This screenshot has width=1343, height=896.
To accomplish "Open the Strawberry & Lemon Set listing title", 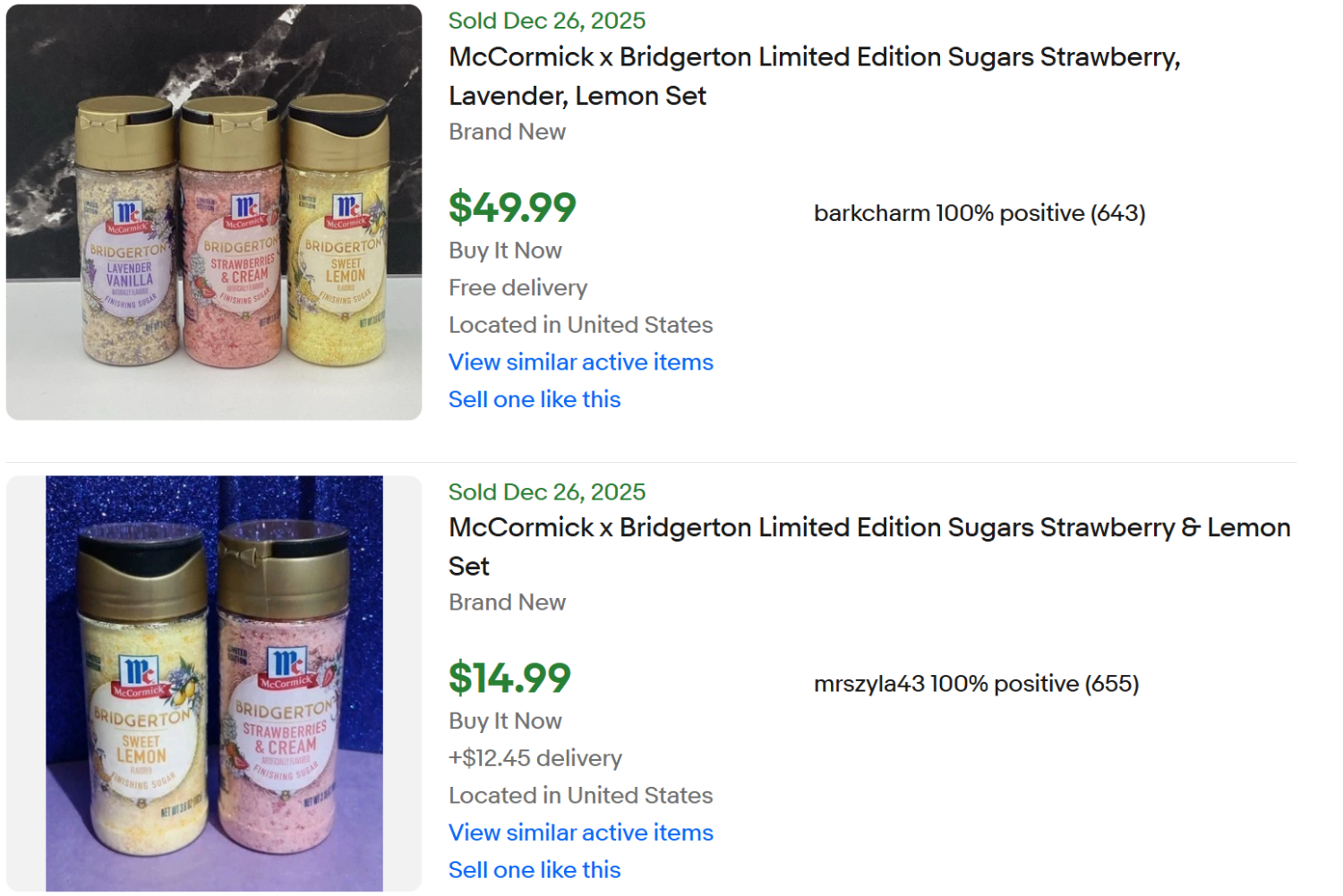I will click(x=868, y=546).
